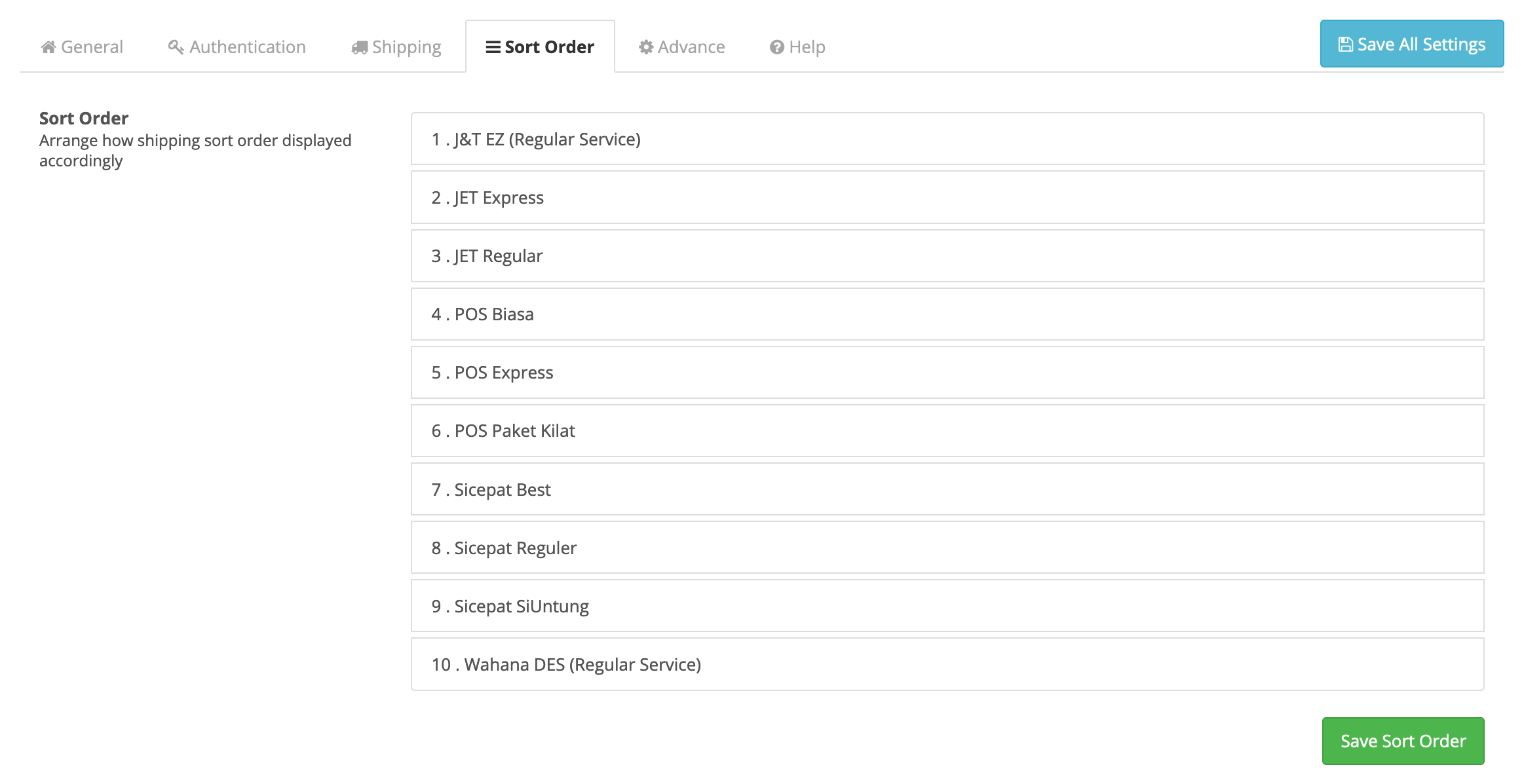Pick the POS Paket Kilat row

click(x=947, y=431)
